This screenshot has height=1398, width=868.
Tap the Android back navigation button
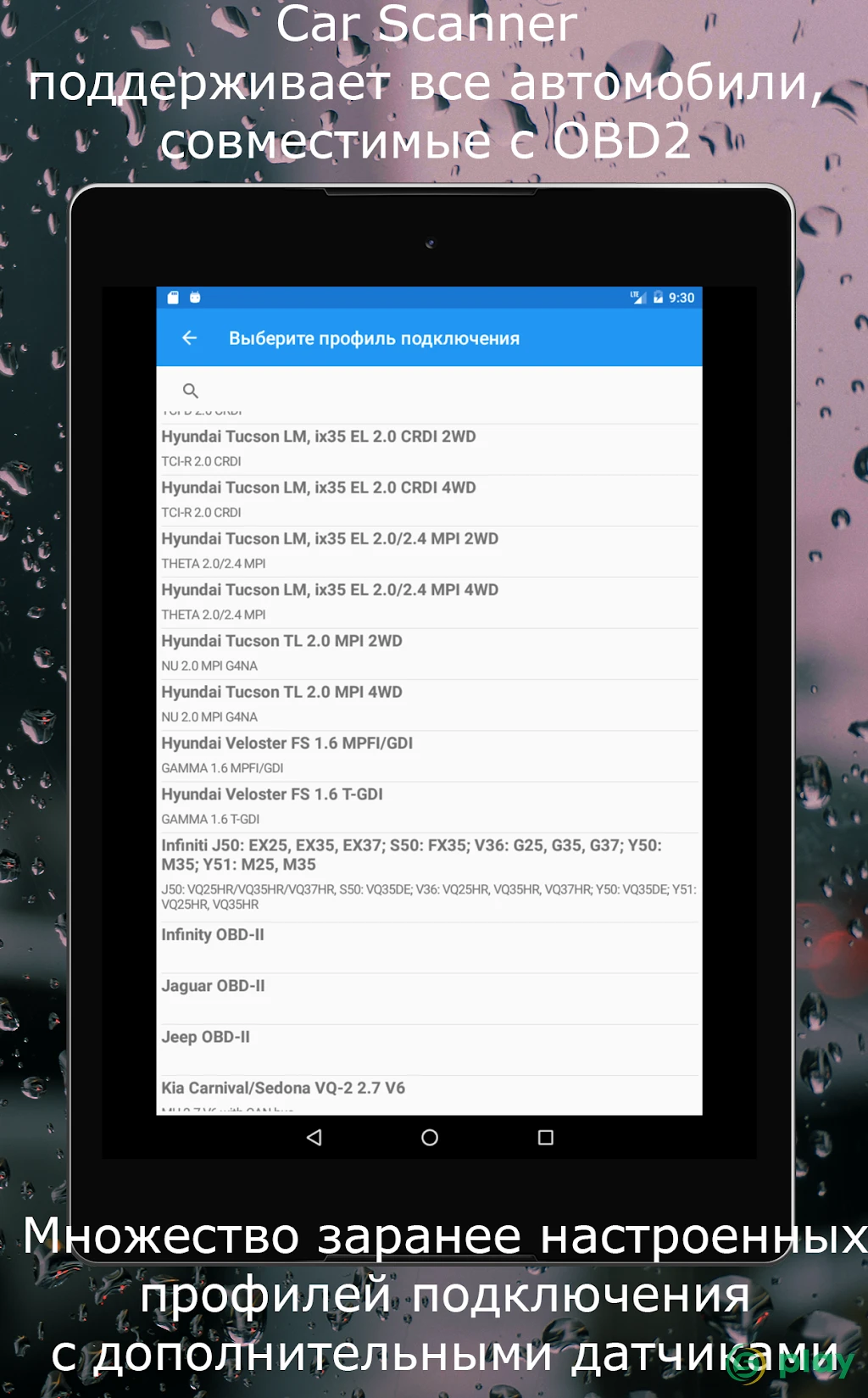pos(314,1138)
